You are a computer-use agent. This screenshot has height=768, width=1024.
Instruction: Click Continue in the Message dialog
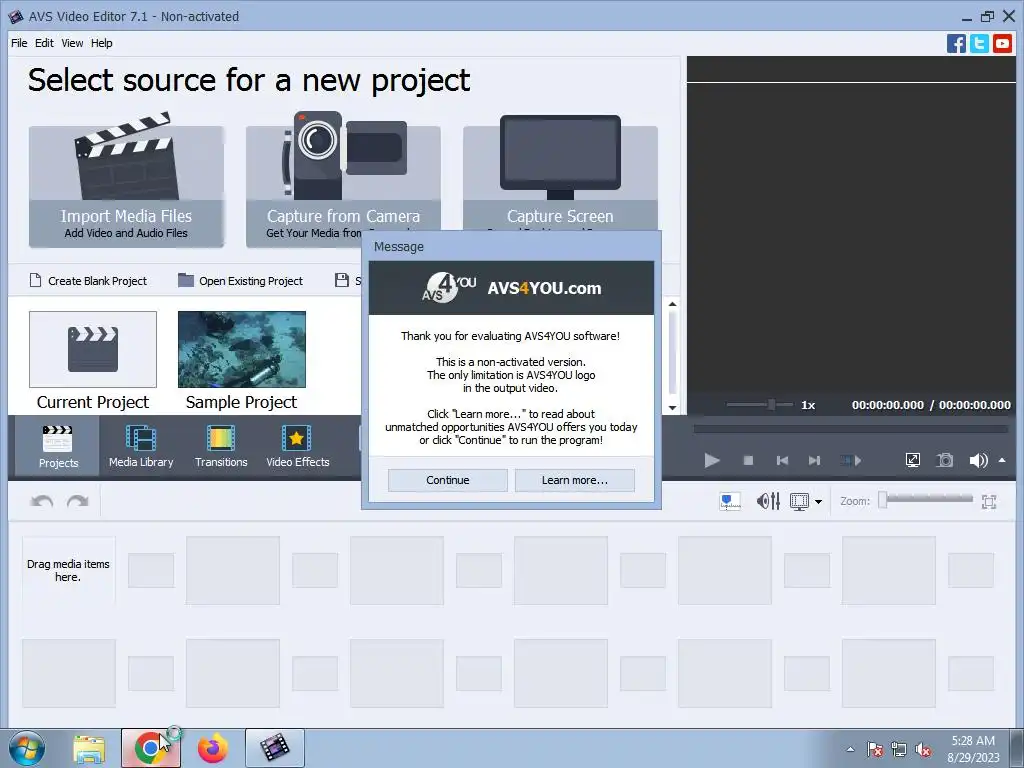click(447, 480)
